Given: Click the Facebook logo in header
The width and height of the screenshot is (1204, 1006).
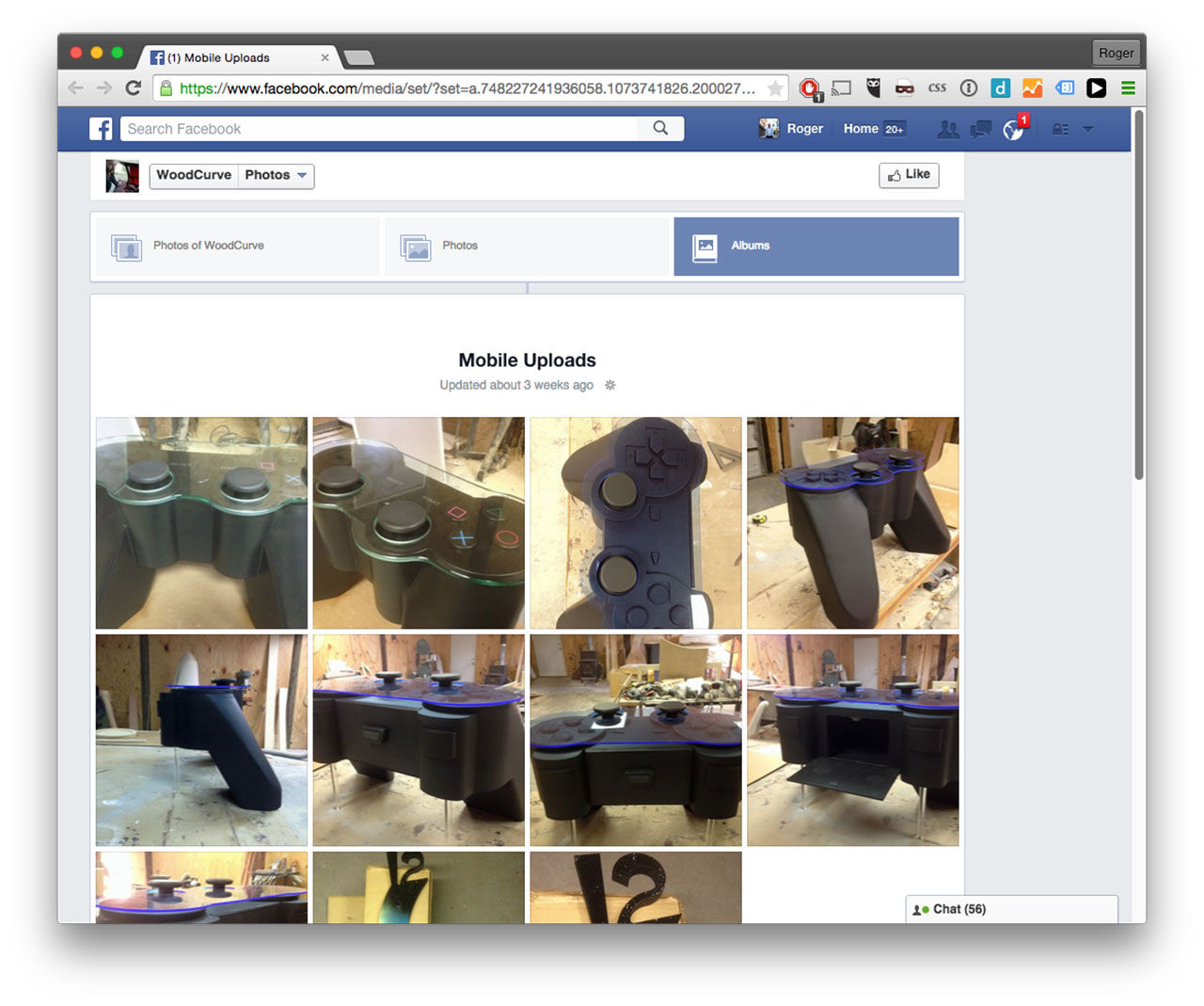Looking at the screenshot, I should click(x=101, y=129).
